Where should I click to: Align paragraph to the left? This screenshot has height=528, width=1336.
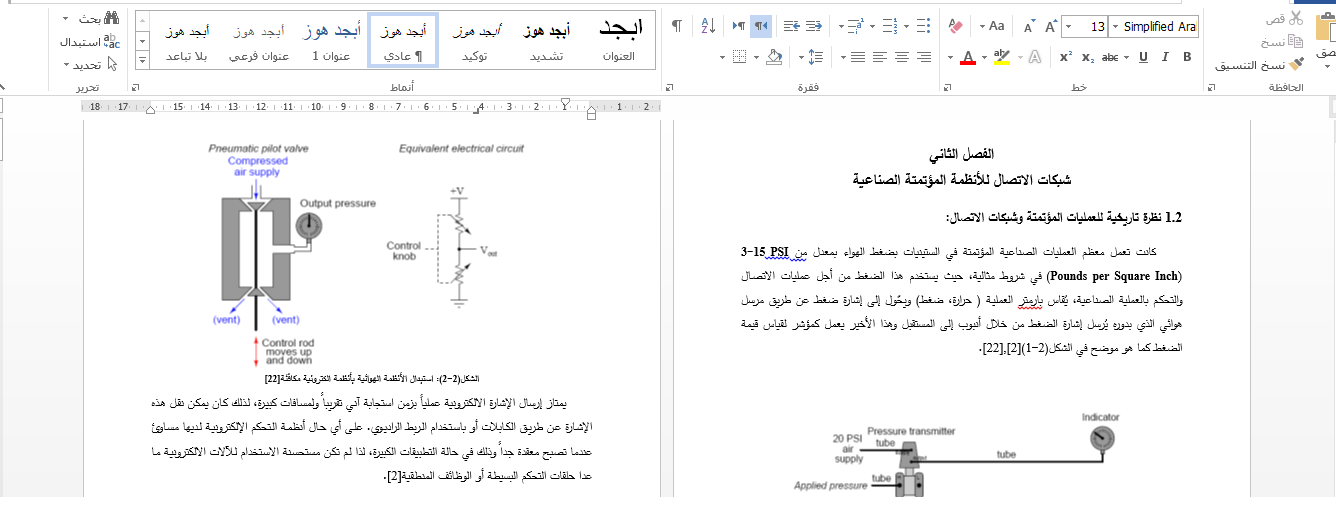pyautogui.click(x=880, y=57)
